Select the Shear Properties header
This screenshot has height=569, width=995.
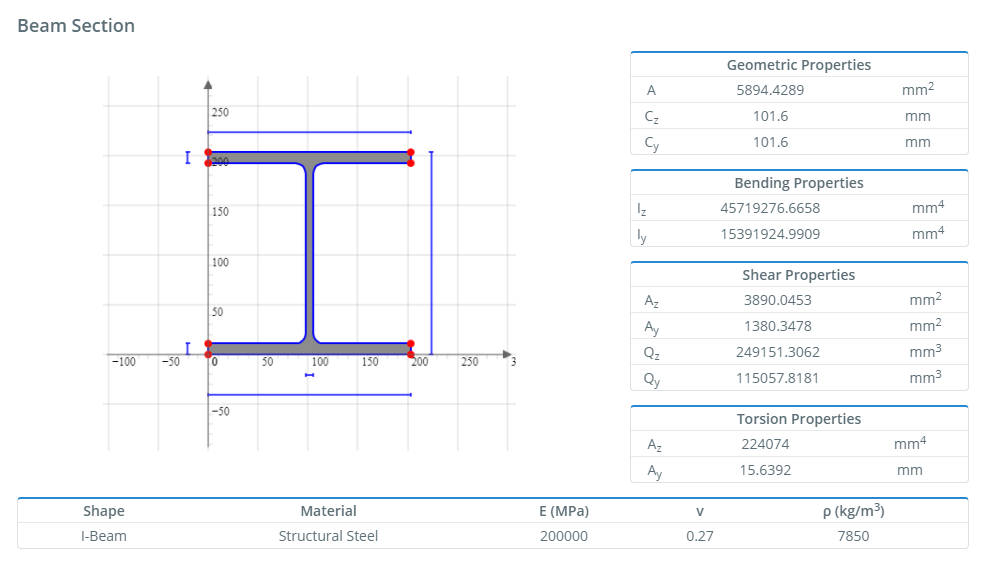click(798, 275)
